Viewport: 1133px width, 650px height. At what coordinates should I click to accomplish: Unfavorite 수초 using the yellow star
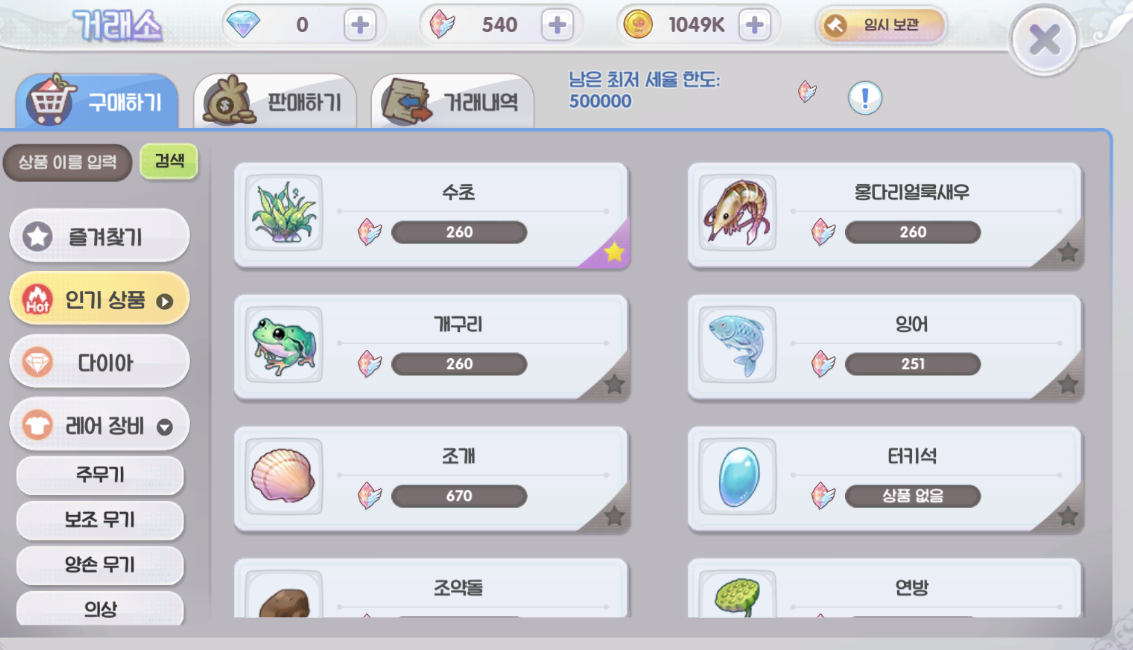pyautogui.click(x=613, y=251)
